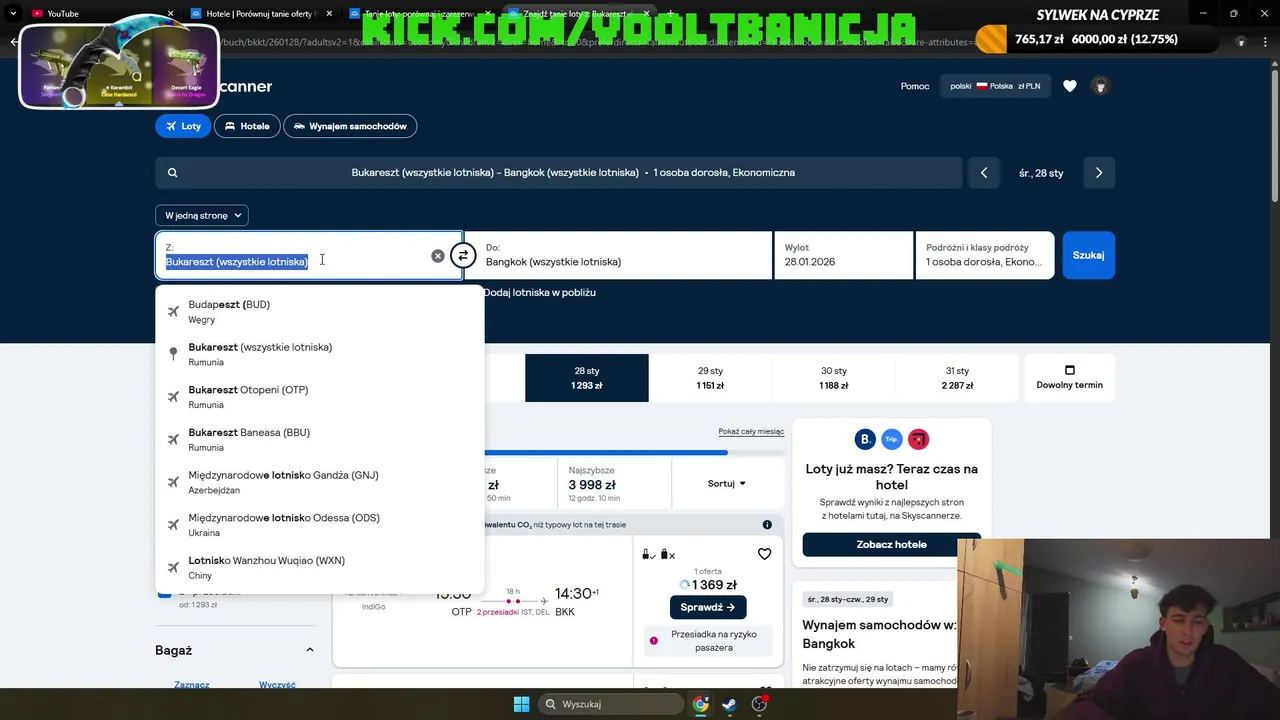Open Google Chrome from the taskbar
This screenshot has width=1280, height=720.
[x=701, y=704]
